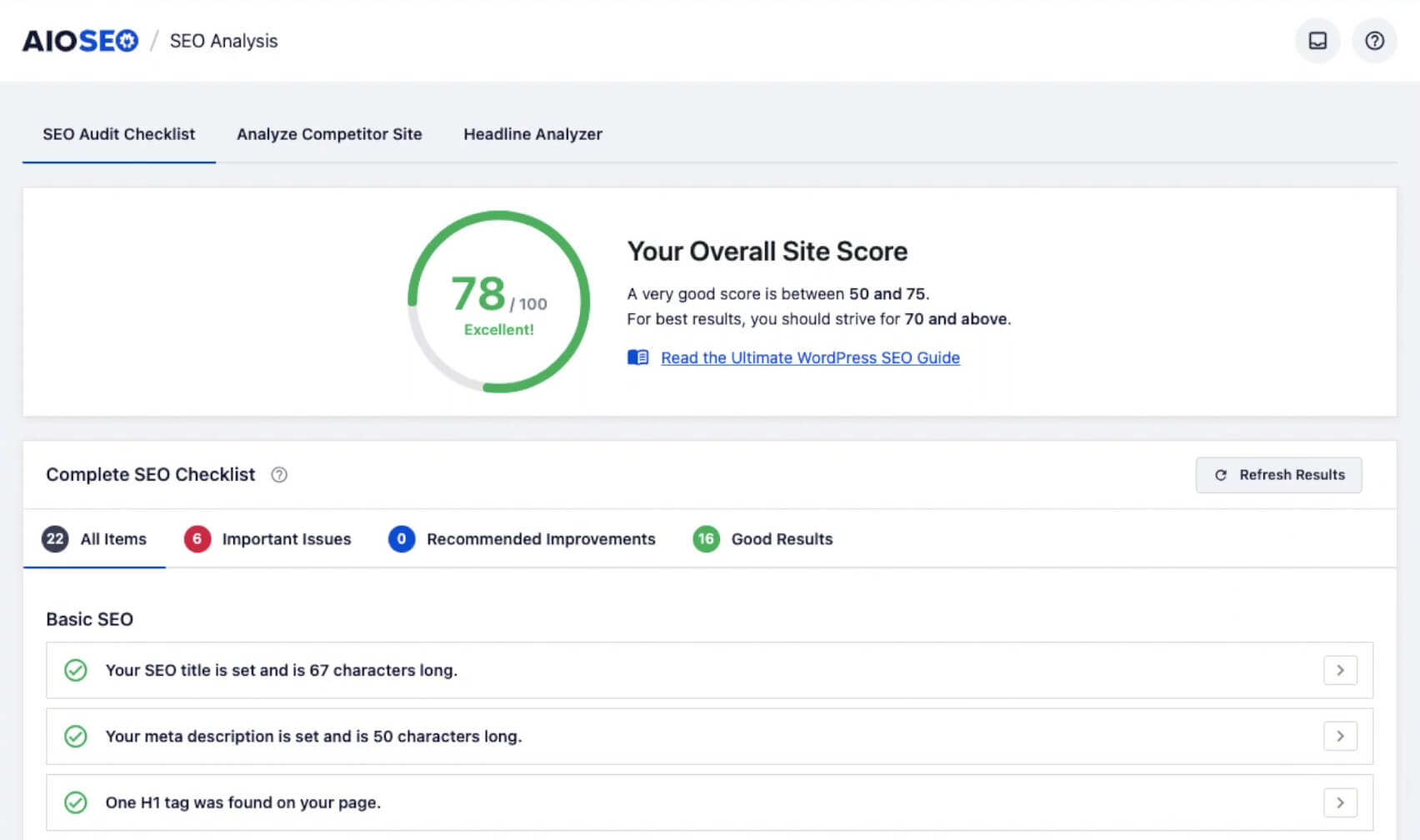
Task: Click the green checkmark for meta description
Action: coord(76,737)
